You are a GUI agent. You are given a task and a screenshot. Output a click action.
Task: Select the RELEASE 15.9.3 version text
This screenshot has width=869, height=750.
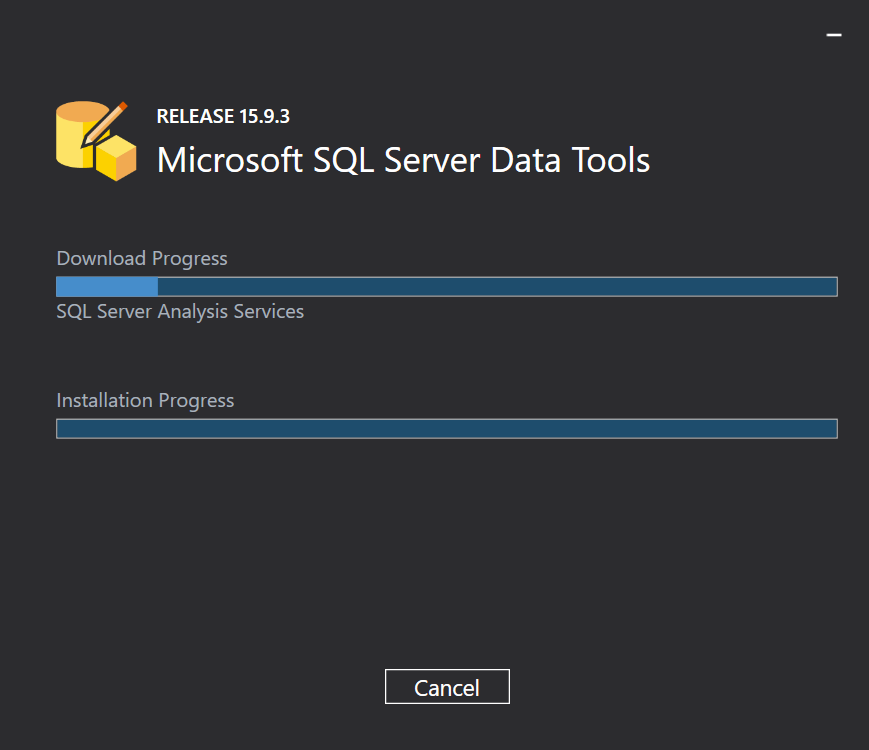(223, 116)
